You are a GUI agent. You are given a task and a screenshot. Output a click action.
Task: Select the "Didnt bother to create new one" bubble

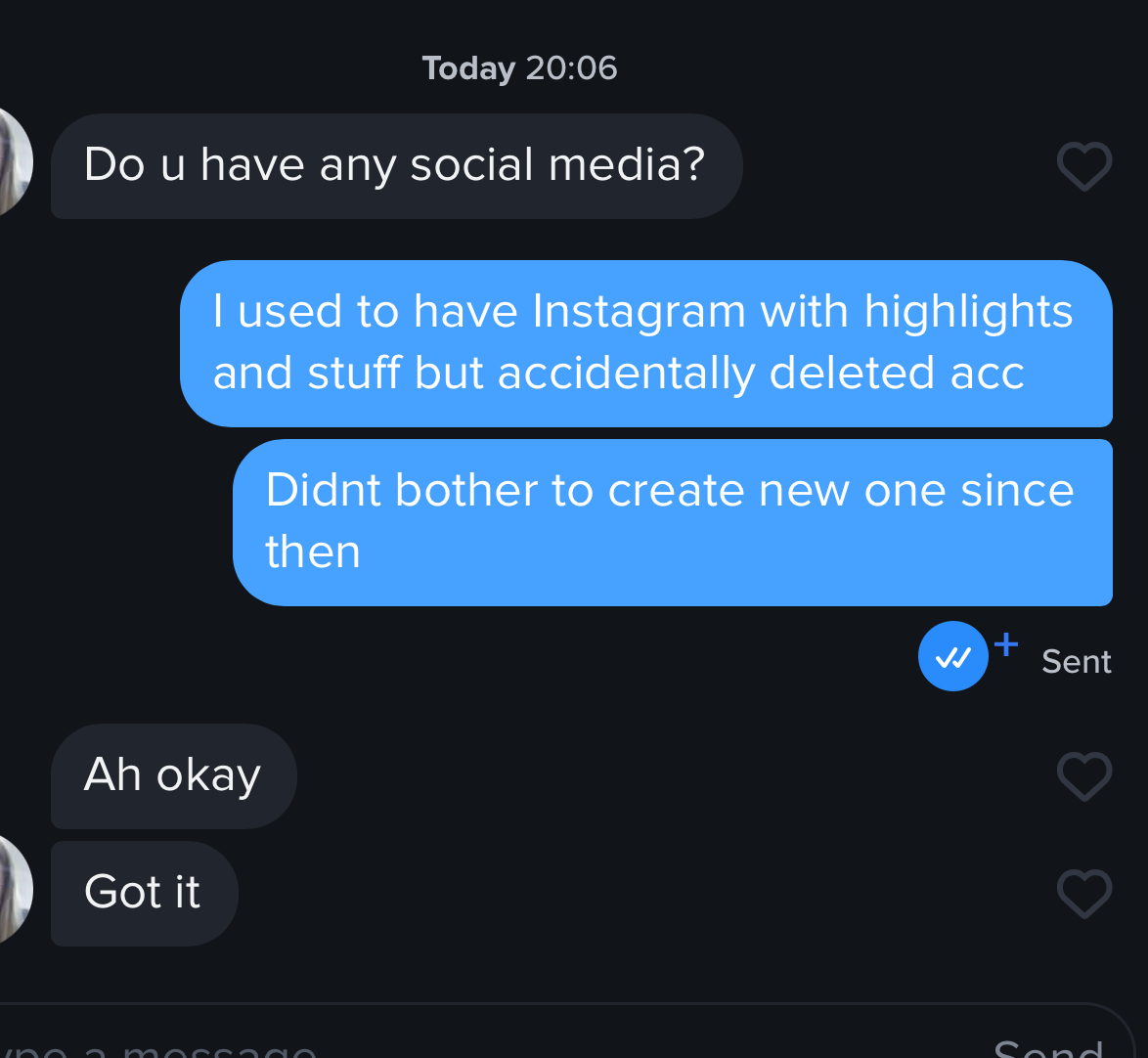coord(672,522)
